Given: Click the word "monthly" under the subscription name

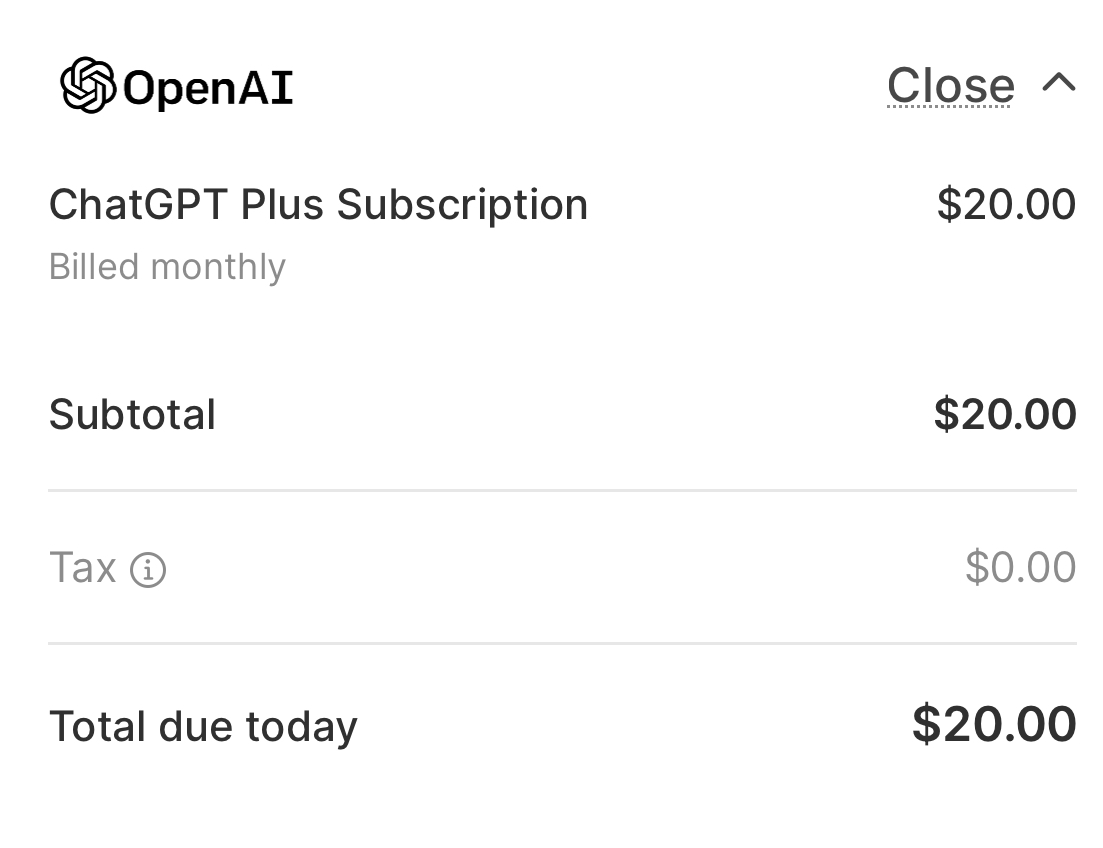Looking at the screenshot, I should 218,267.
